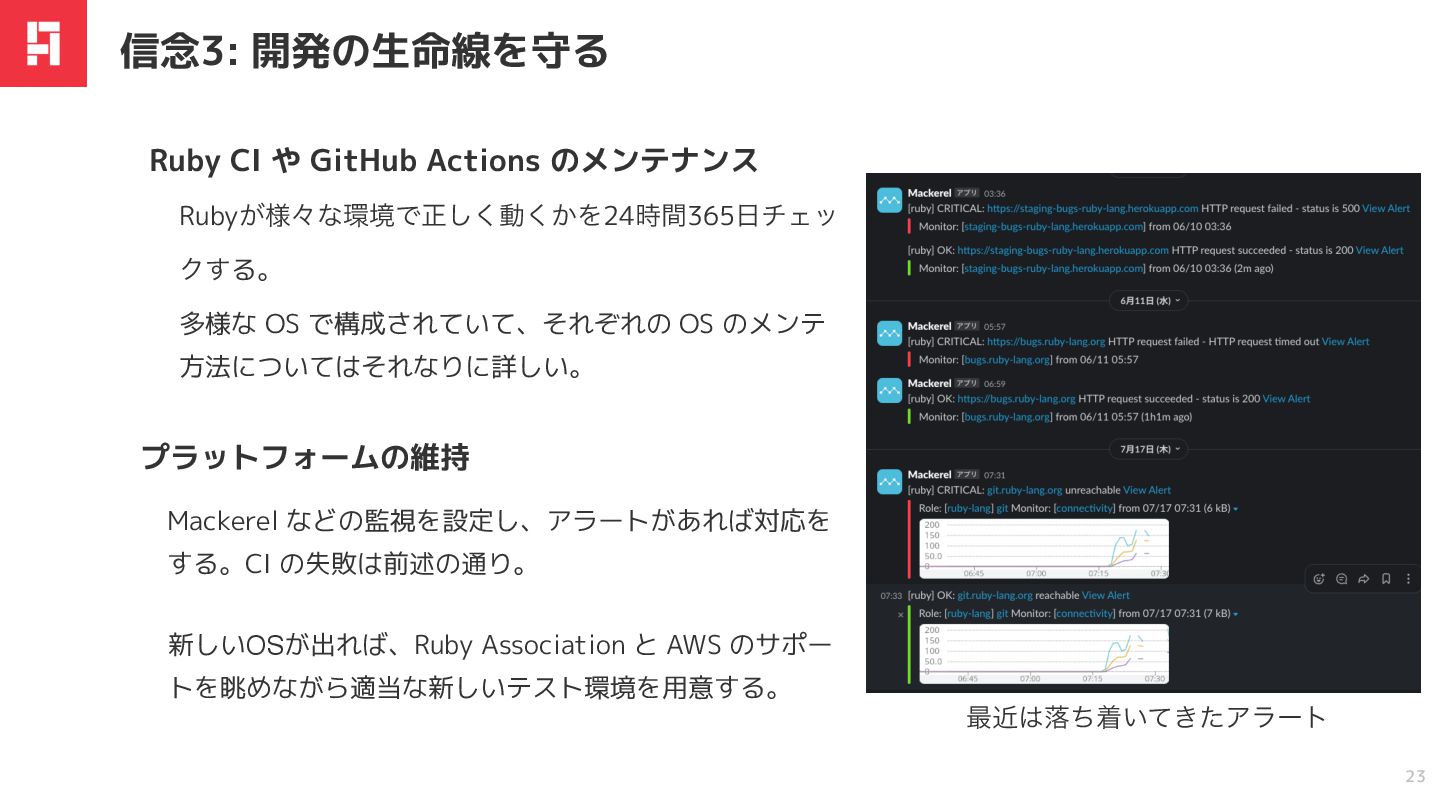Click the 07:33 timestamp beside the OK message
This screenshot has height=810, width=1440.
click(x=891, y=596)
